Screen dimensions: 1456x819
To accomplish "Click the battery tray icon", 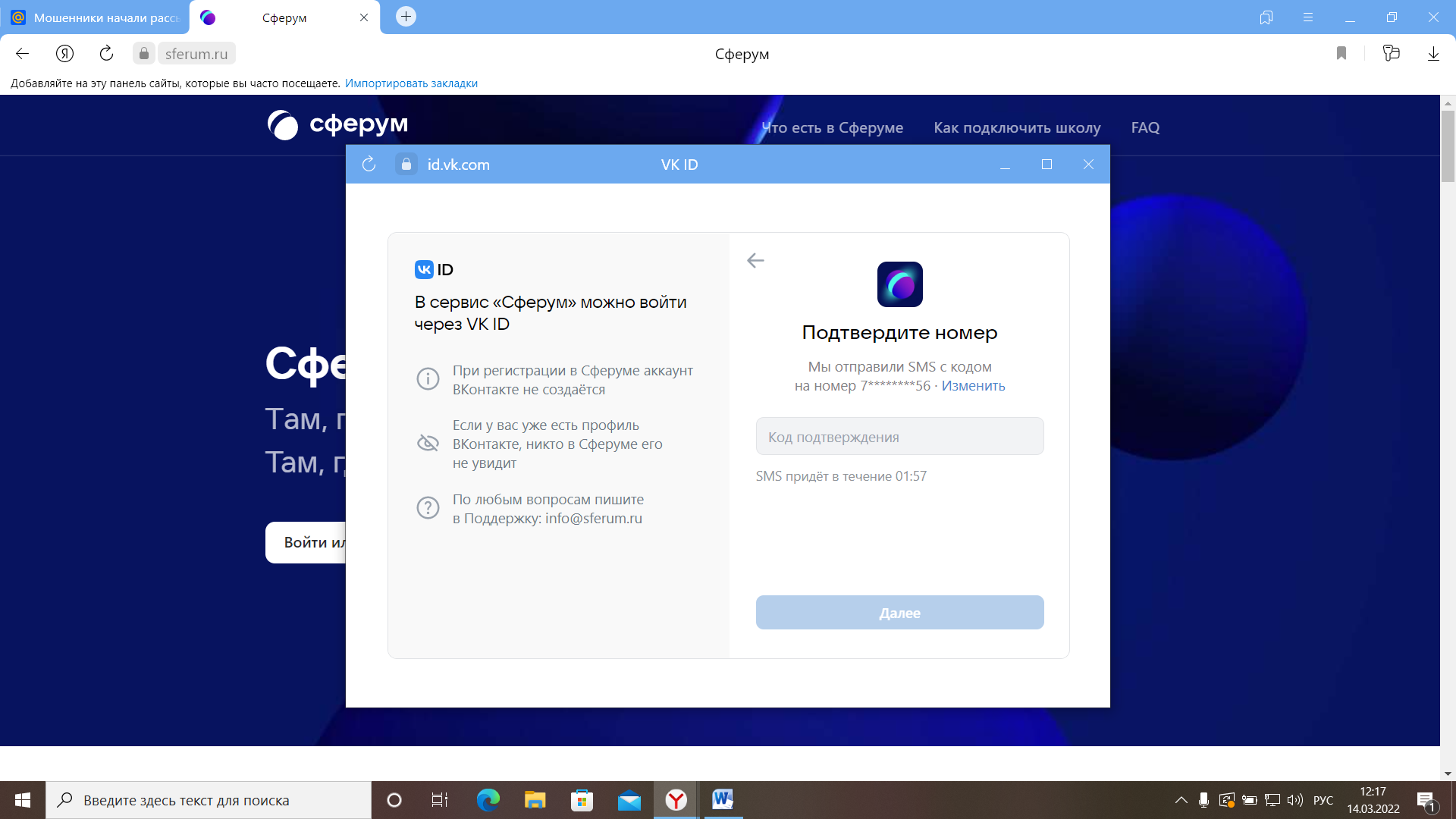I will [x=1250, y=800].
